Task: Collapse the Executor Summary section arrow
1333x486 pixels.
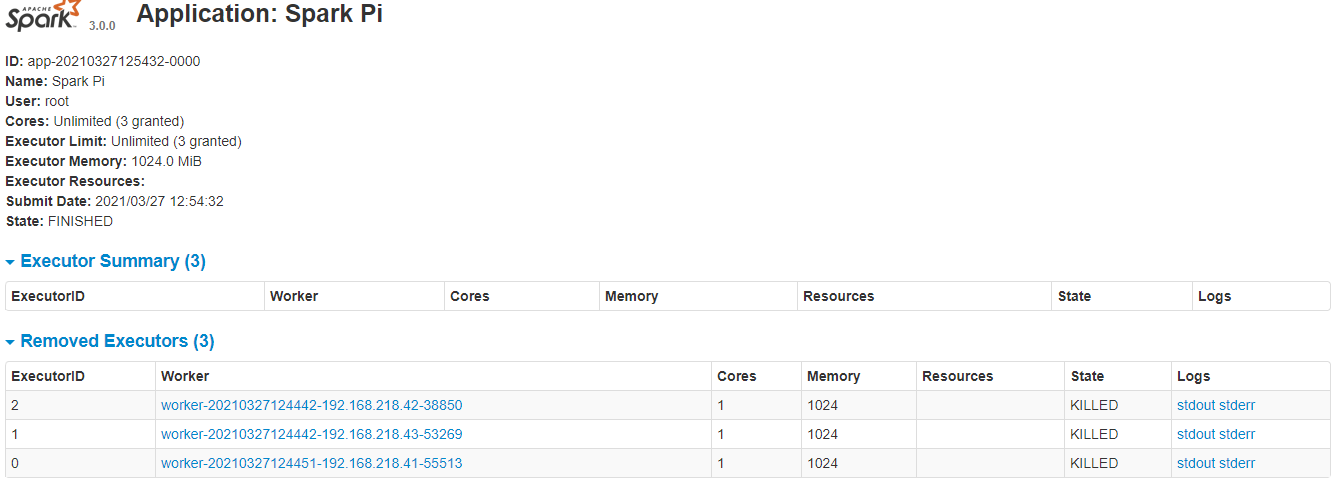Action: (x=11, y=262)
